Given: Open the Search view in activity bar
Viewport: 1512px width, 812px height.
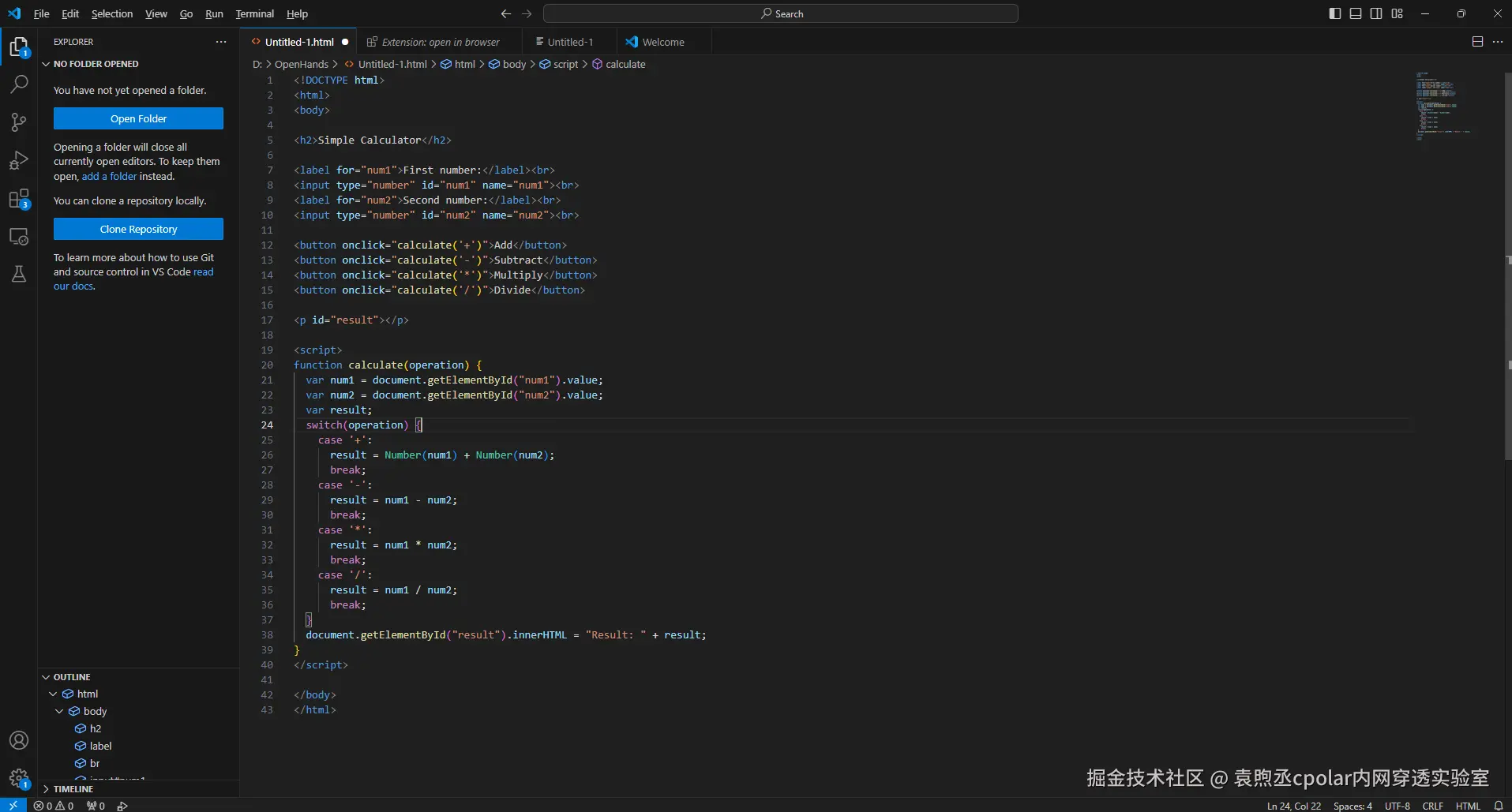Looking at the screenshot, I should click(x=19, y=84).
